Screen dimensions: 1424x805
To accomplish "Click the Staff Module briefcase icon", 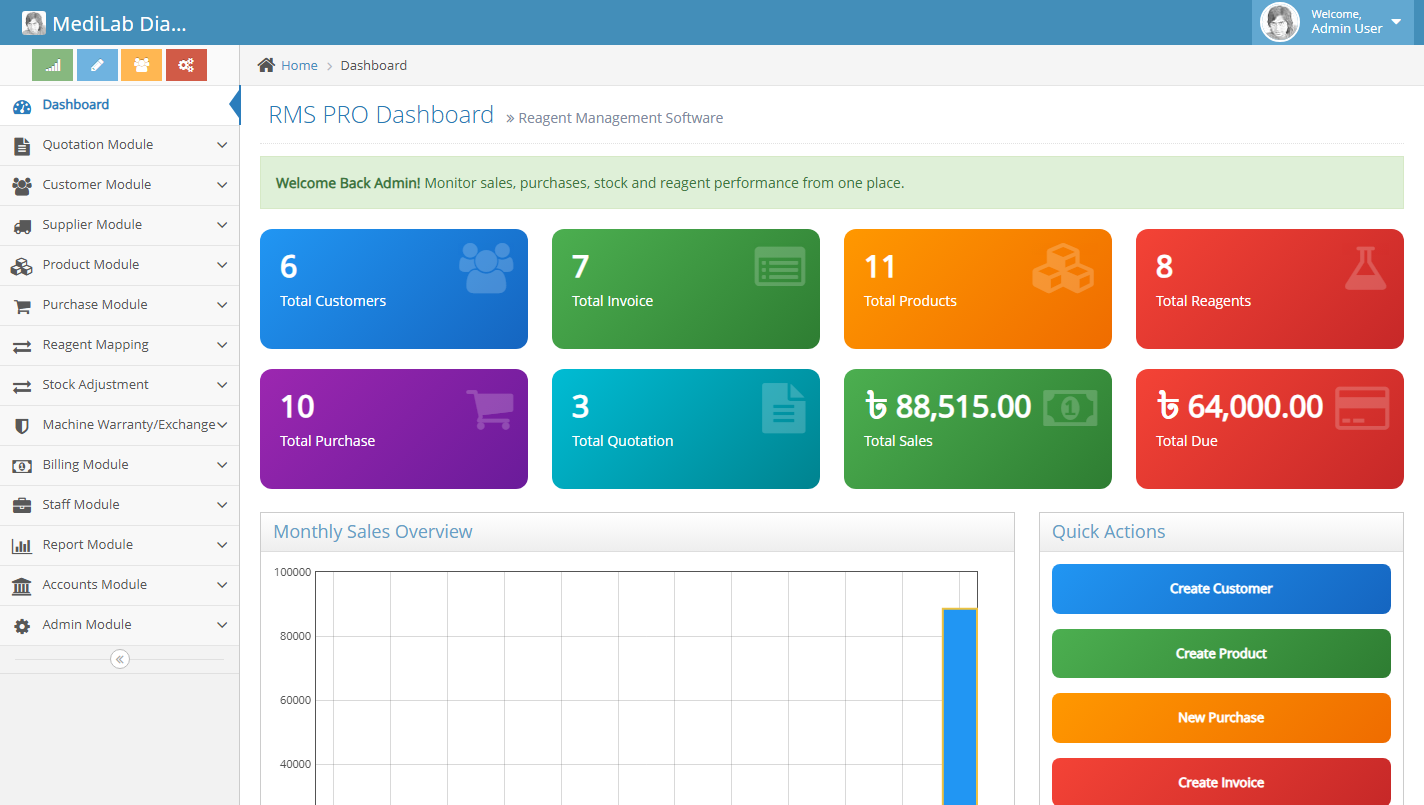I will click(x=22, y=505).
